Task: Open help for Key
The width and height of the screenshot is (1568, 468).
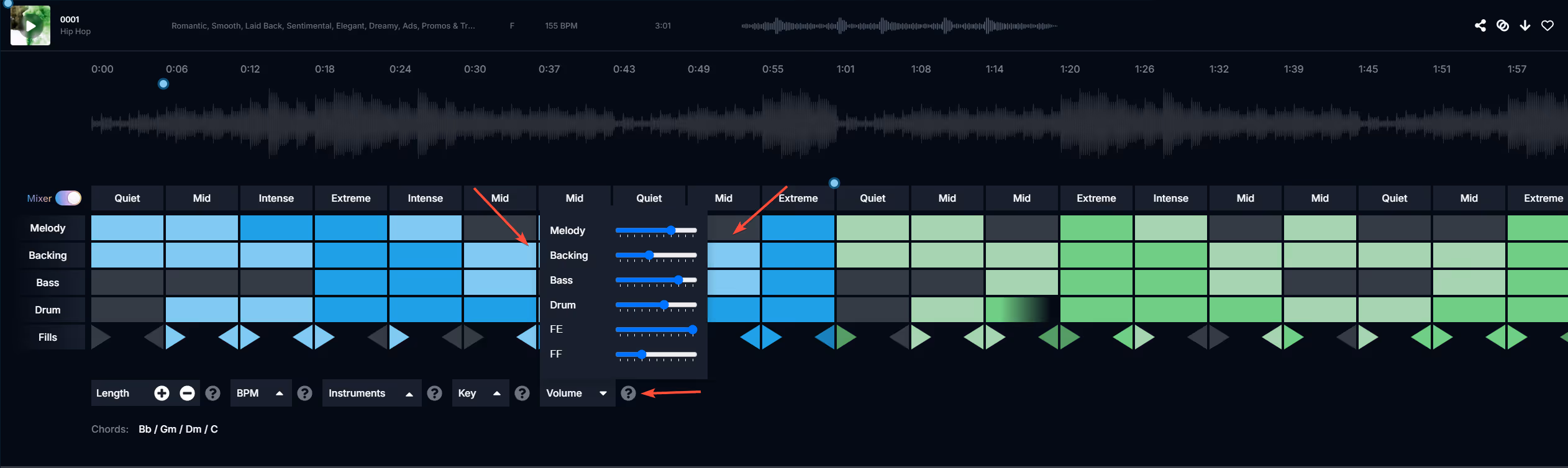Action: tap(522, 393)
